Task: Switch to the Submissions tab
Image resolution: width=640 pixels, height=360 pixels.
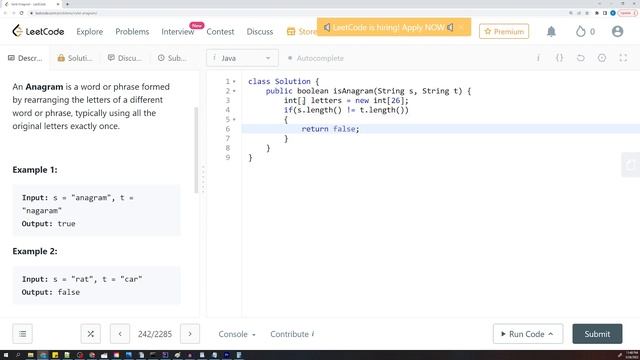Action: tap(172, 58)
